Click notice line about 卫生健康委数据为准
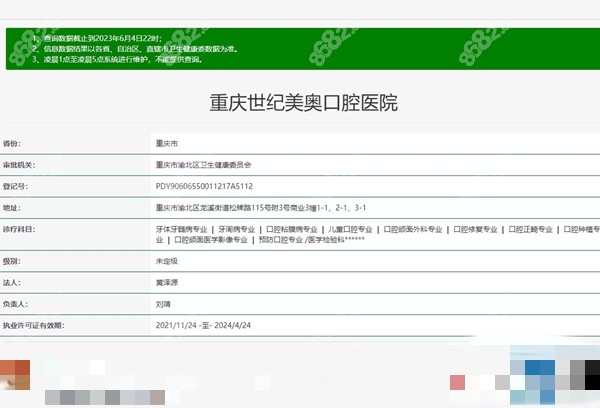This screenshot has width=600, height=408. coord(135,49)
